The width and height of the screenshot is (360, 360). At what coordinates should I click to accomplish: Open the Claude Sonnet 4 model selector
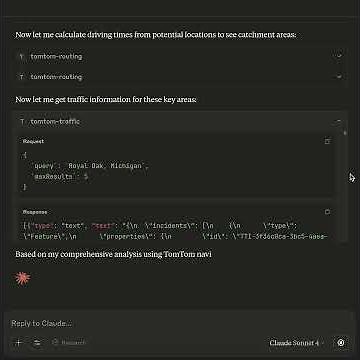point(295,343)
